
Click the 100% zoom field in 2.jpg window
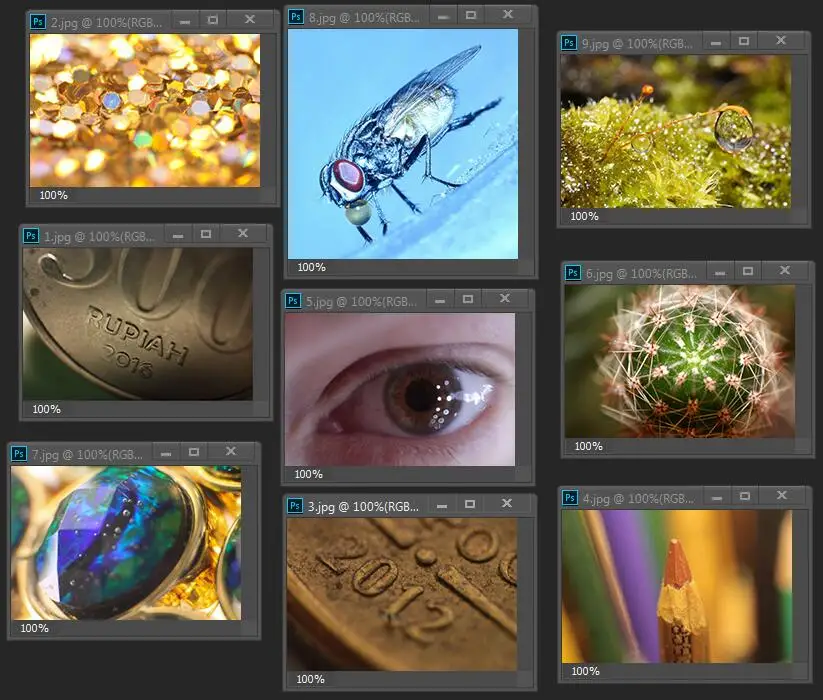54,195
